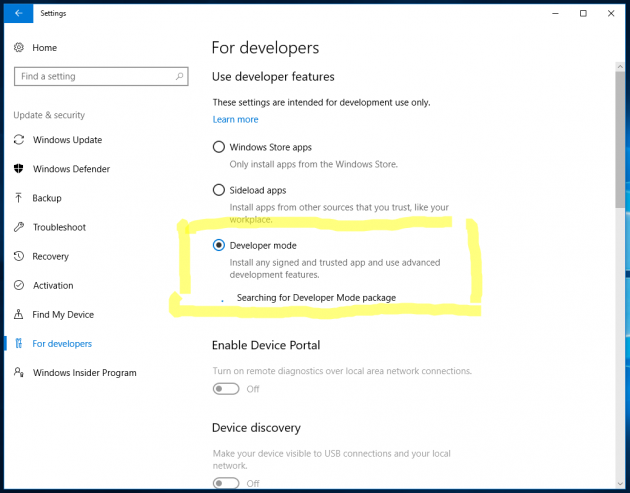
Task: Go to Find My Device settings
Action: coord(63,315)
